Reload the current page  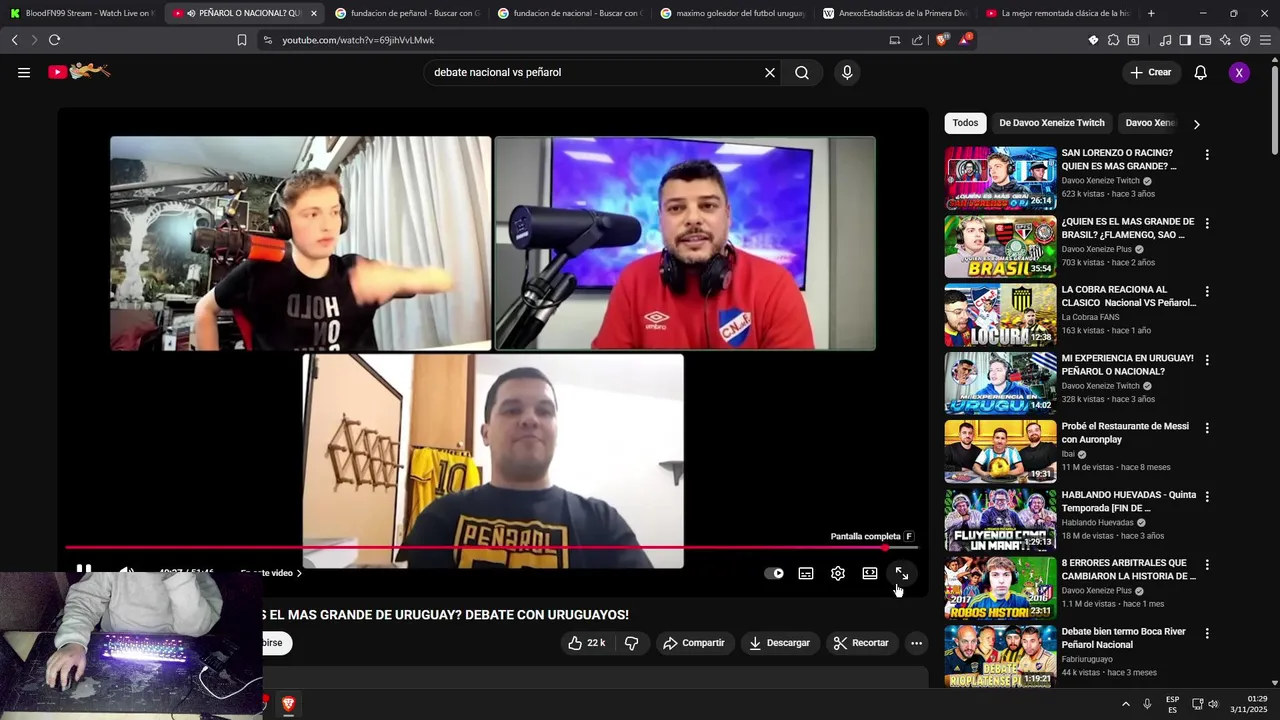pyautogui.click(x=54, y=40)
